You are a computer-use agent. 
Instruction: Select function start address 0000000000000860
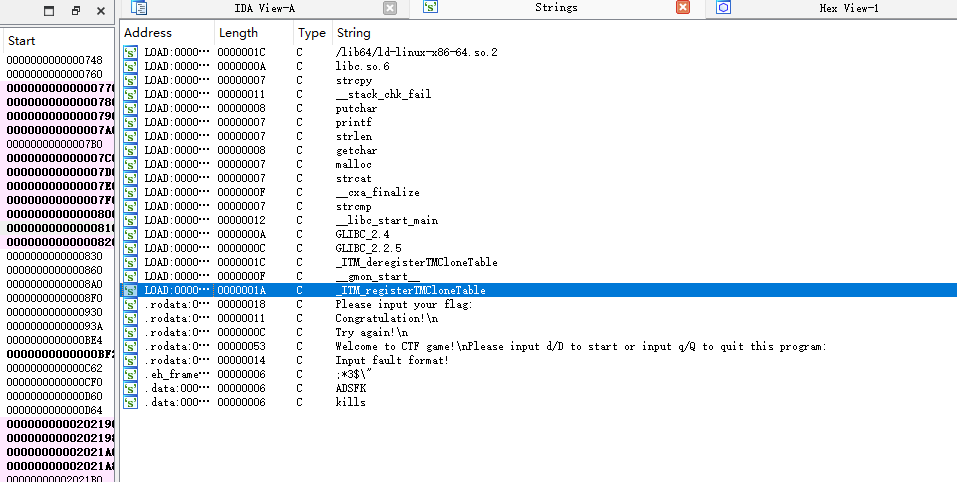pyautogui.click(x=54, y=270)
